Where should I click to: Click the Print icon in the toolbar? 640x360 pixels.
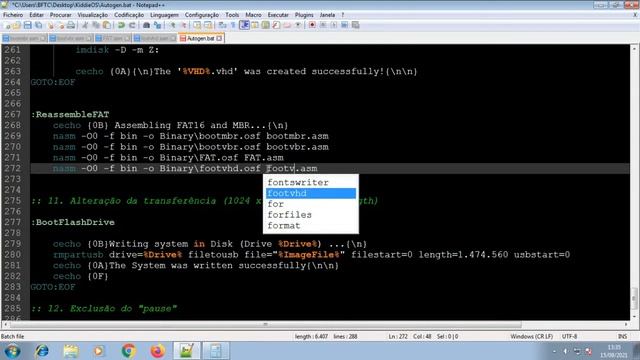tap(71, 25)
